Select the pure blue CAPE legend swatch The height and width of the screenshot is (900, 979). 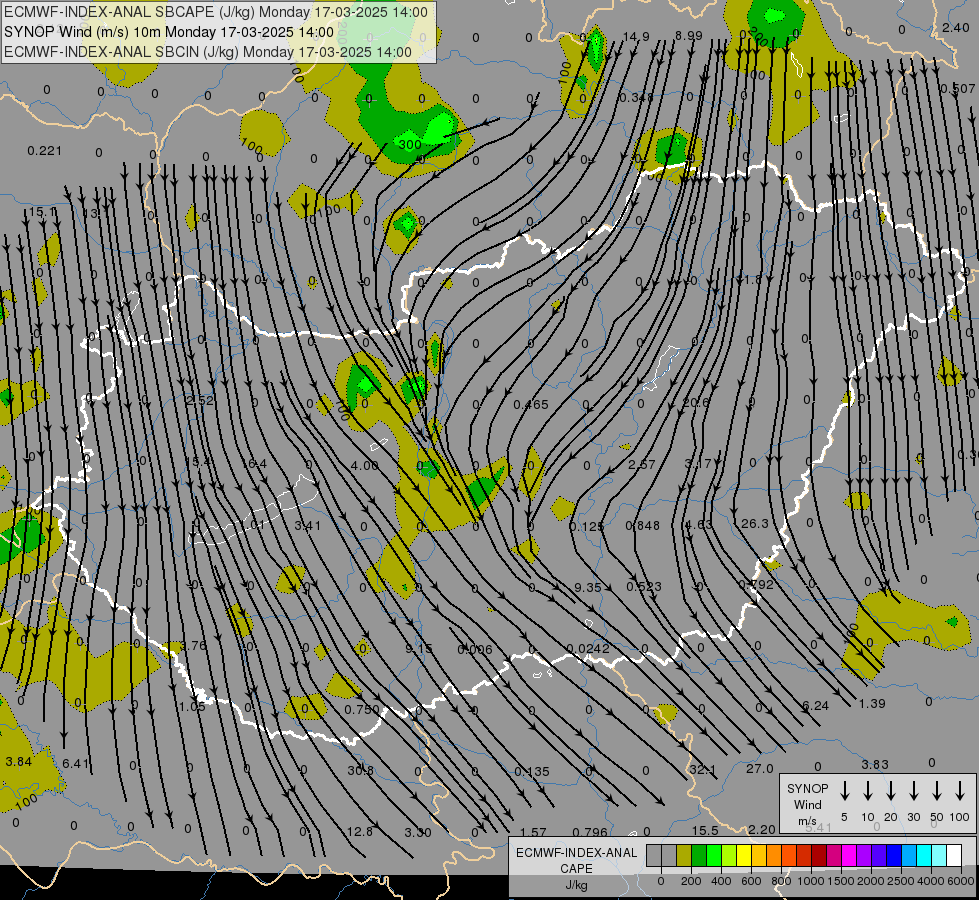[x=893, y=856]
